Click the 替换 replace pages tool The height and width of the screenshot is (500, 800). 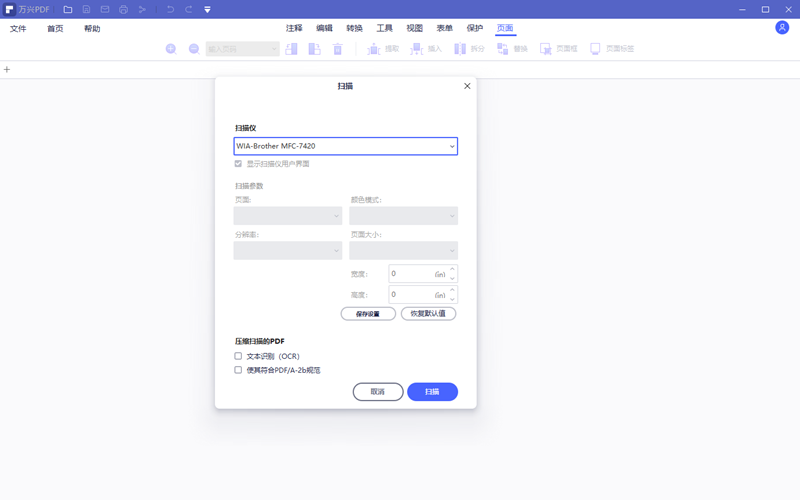pyautogui.click(x=512, y=49)
